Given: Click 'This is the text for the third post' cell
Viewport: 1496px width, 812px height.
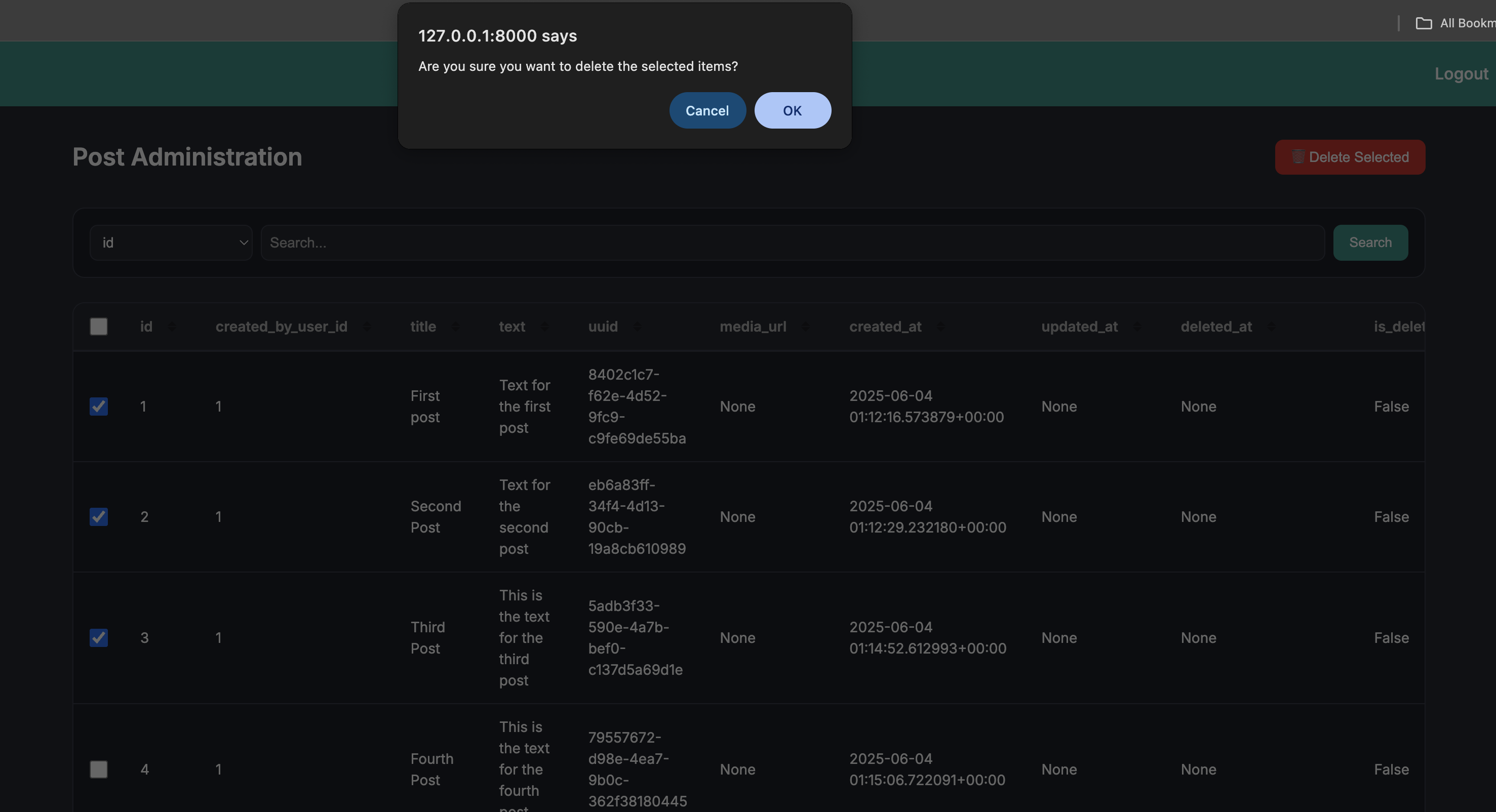Looking at the screenshot, I should (x=525, y=638).
